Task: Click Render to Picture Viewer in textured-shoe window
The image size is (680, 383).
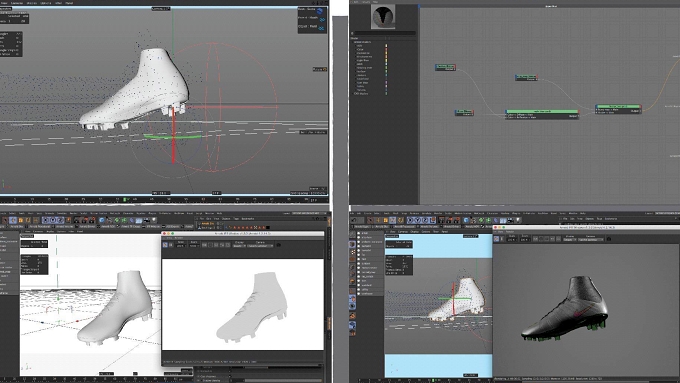Action: click(x=449, y=220)
